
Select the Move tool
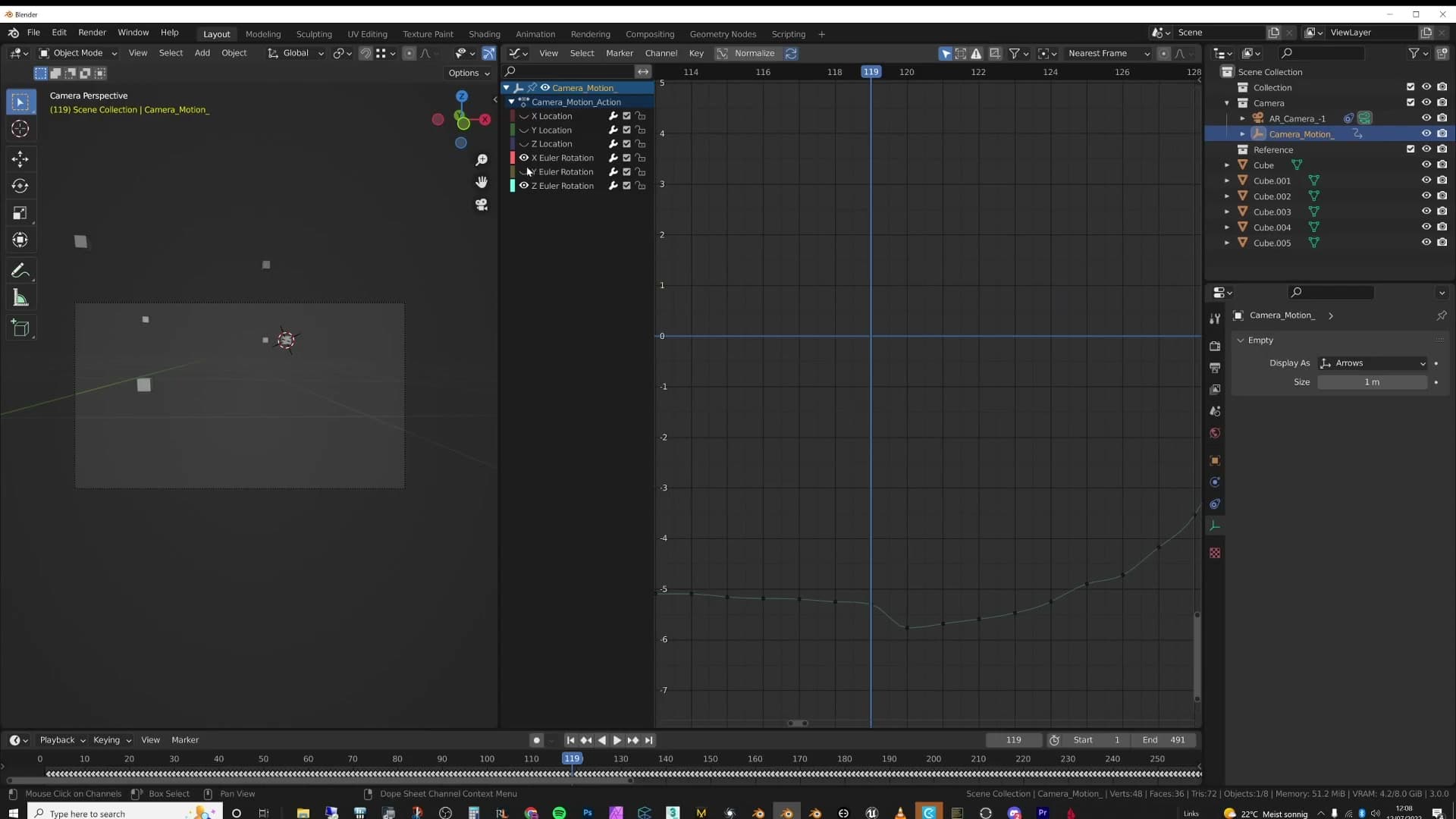[x=20, y=158]
